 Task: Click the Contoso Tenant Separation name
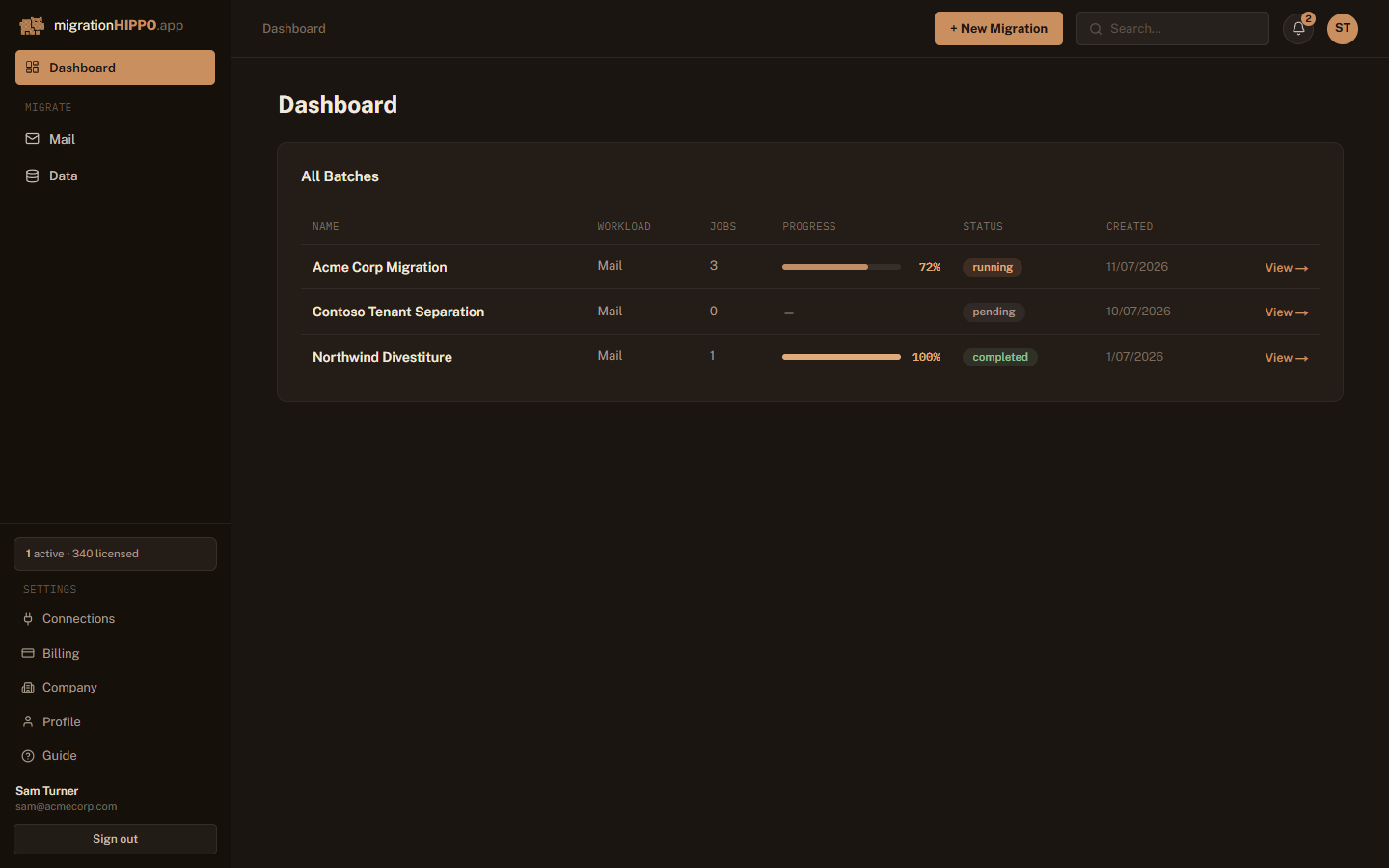[x=398, y=312]
